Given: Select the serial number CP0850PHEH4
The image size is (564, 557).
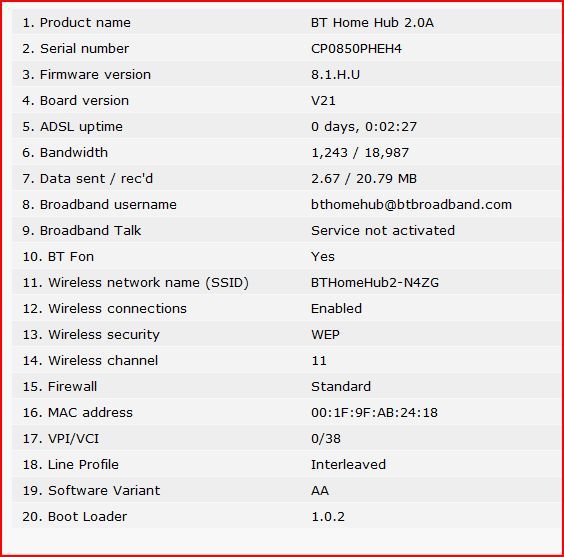Looking at the screenshot, I should (356, 49).
